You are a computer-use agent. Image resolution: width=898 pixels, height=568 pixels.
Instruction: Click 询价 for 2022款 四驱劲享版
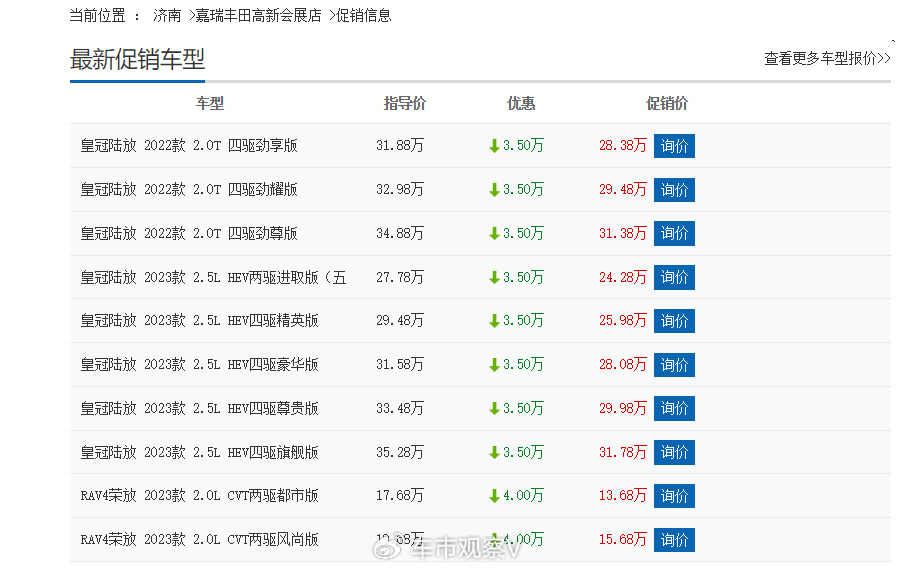[x=674, y=146]
